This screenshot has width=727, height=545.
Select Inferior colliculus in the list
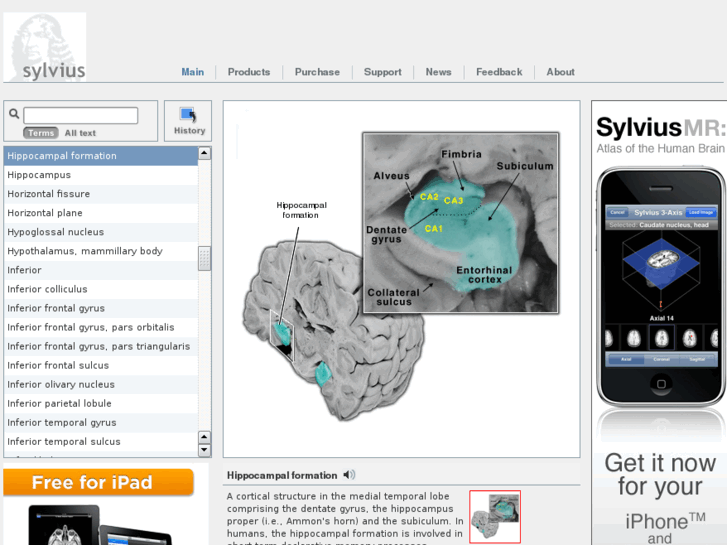coord(101,289)
